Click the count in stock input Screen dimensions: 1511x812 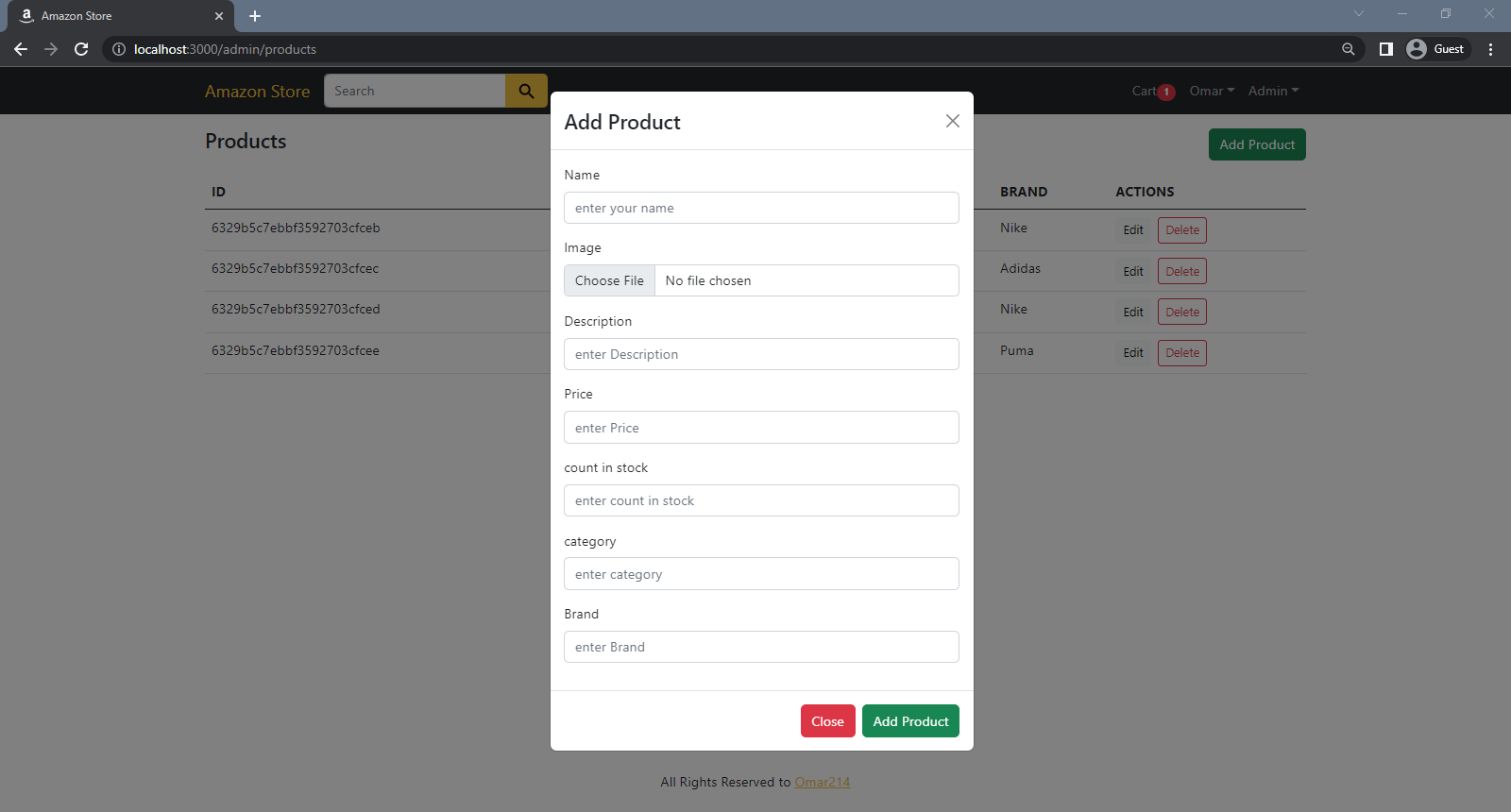(761, 500)
